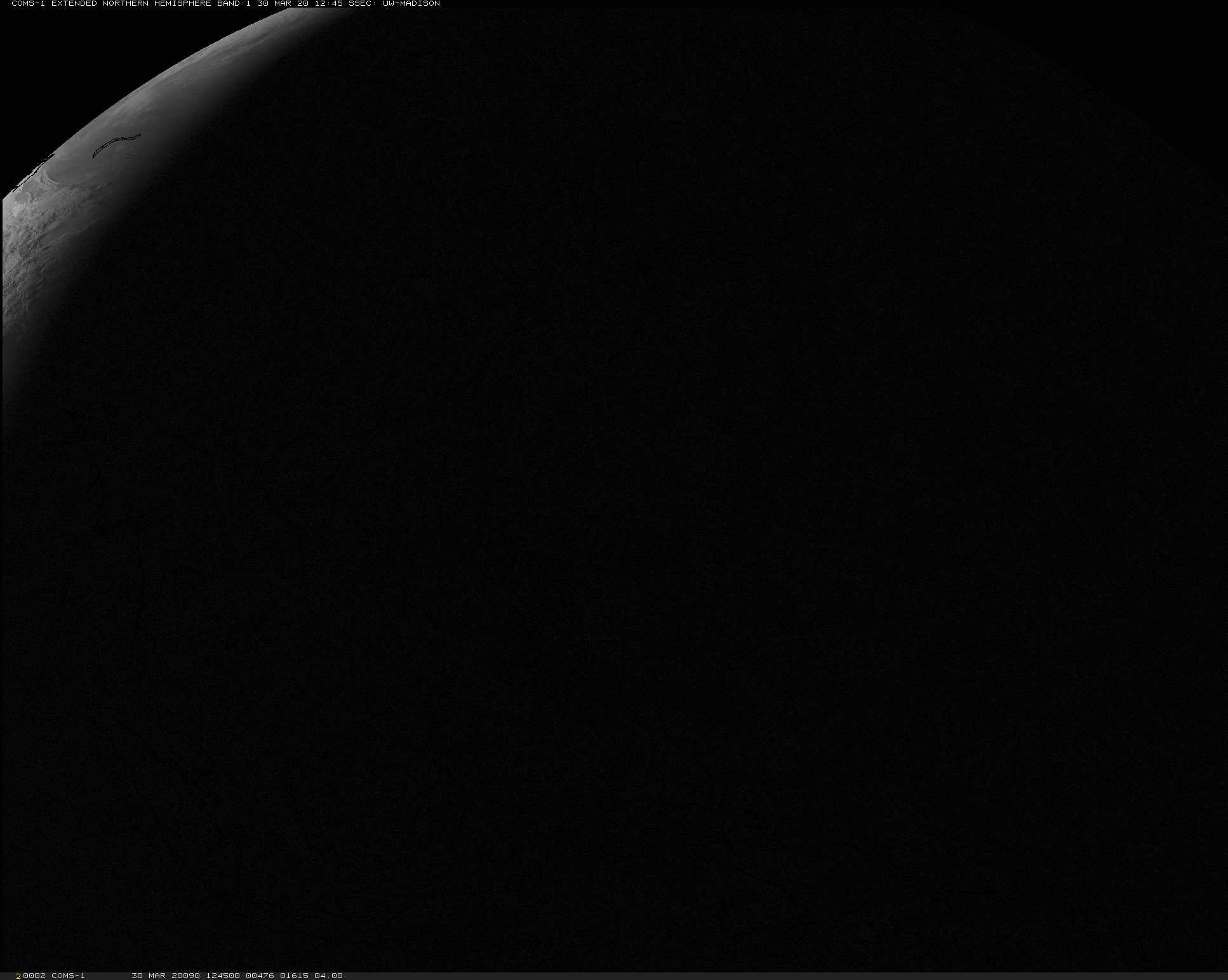Click 'EXTENDED NORTHERN HEMISPHERE' in the header
Viewport: 1228px width, 980px height.
(131, 4)
